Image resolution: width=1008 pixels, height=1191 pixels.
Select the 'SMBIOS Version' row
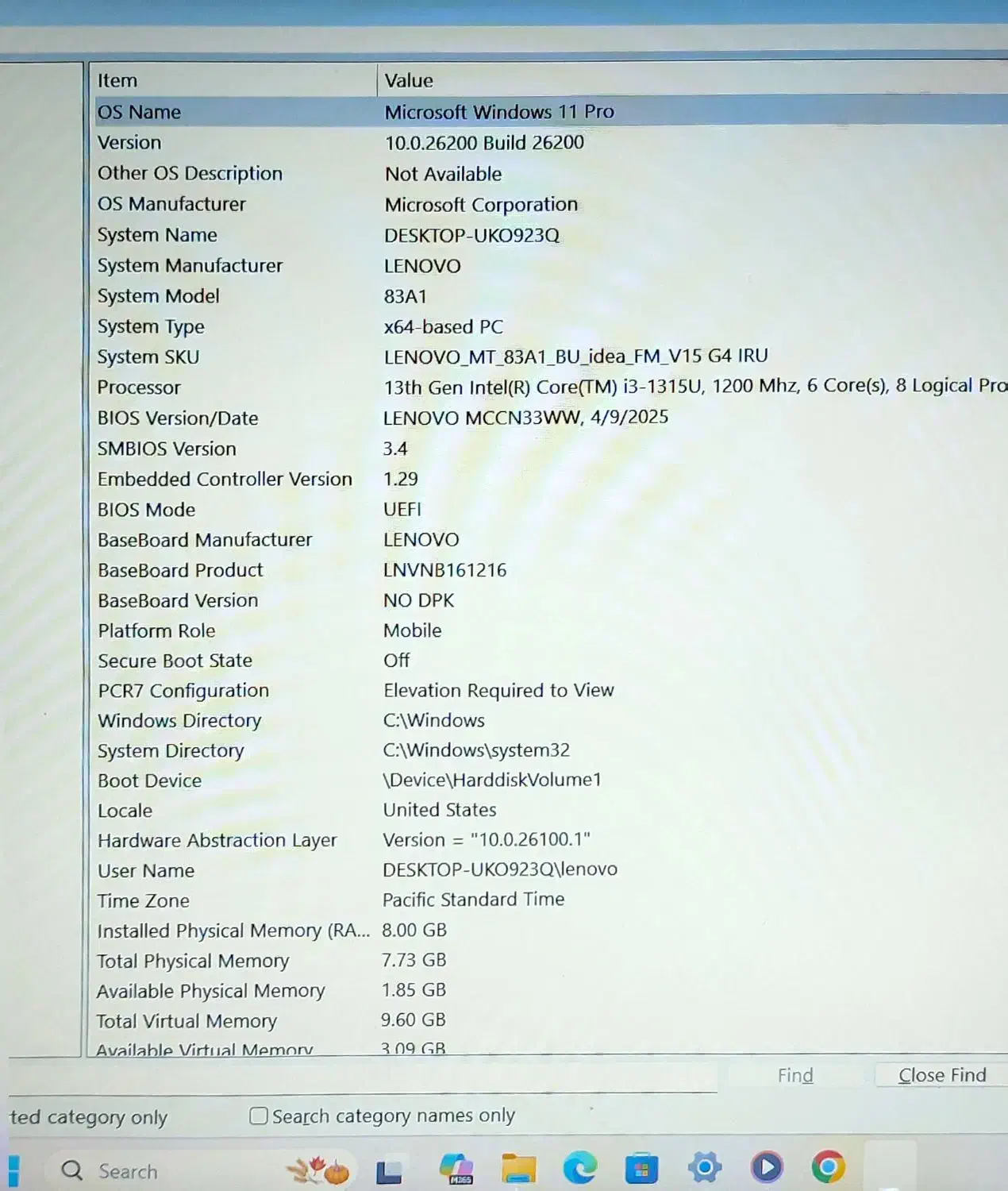552,449
